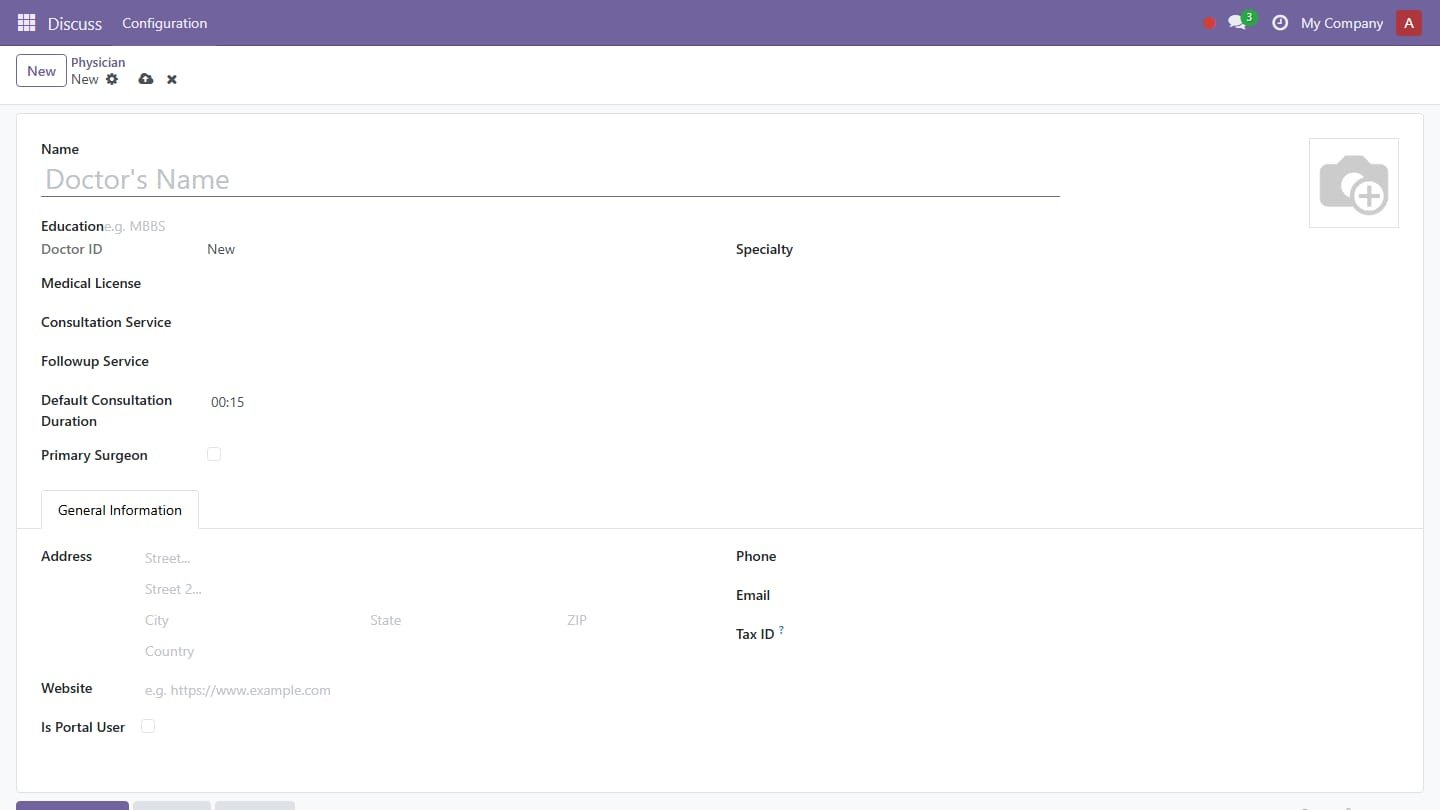Save the record with the cloud icon
1440x810 pixels.
pyautogui.click(x=146, y=79)
